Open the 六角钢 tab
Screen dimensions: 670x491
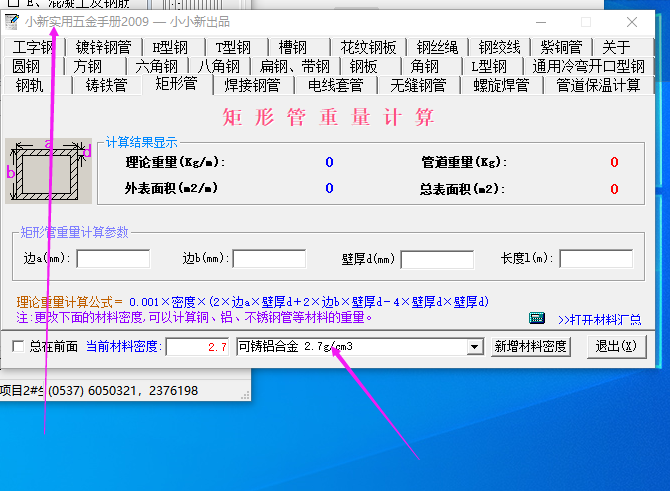tap(156, 66)
